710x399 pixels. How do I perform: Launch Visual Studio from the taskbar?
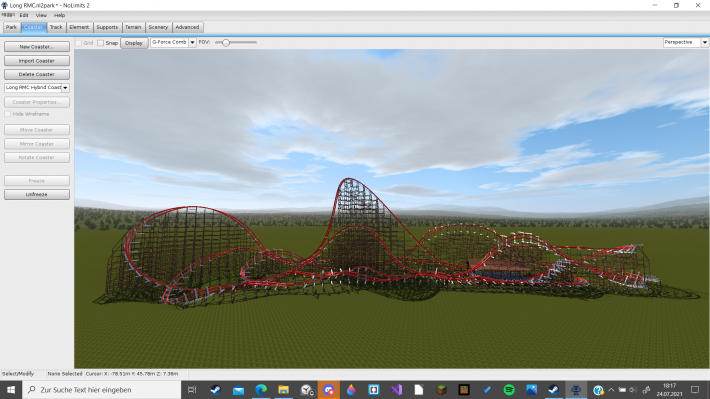pyautogui.click(x=396, y=389)
